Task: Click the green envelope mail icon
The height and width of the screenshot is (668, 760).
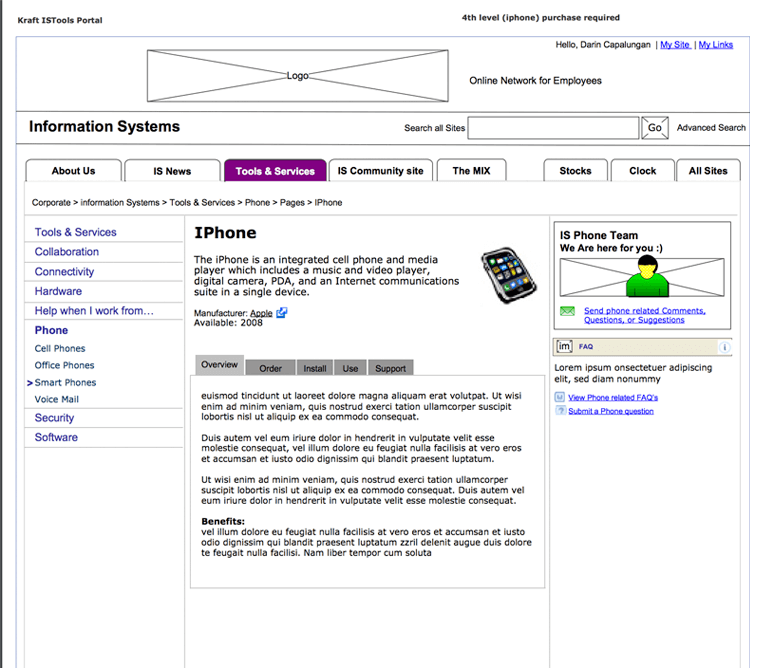Action: [x=567, y=311]
